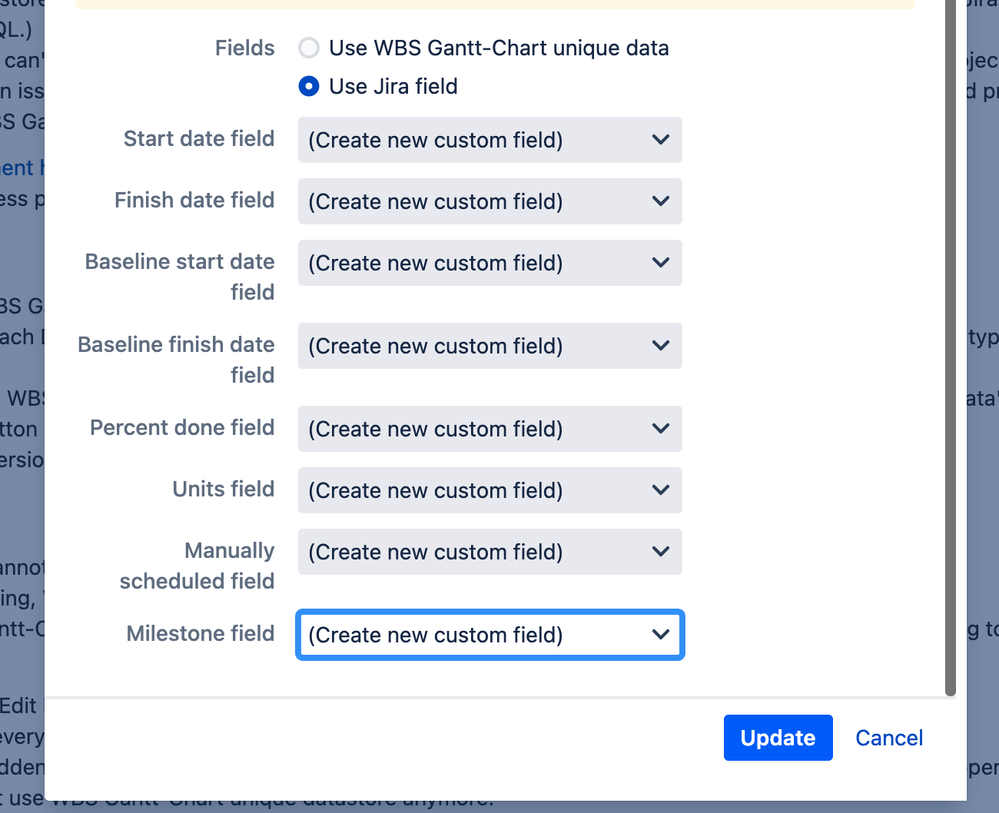The height and width of the screenshot is (813, 999).
Task: Click the chevron on Baseline finish date dropdown
Action: click(660, 345)
